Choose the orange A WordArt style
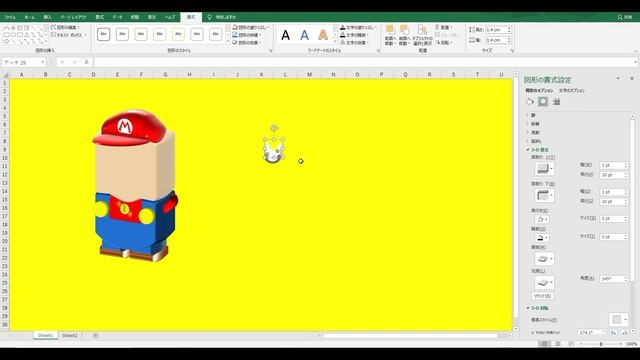The image size is (640, 360). pyautogui.click(x=323, y=36)
